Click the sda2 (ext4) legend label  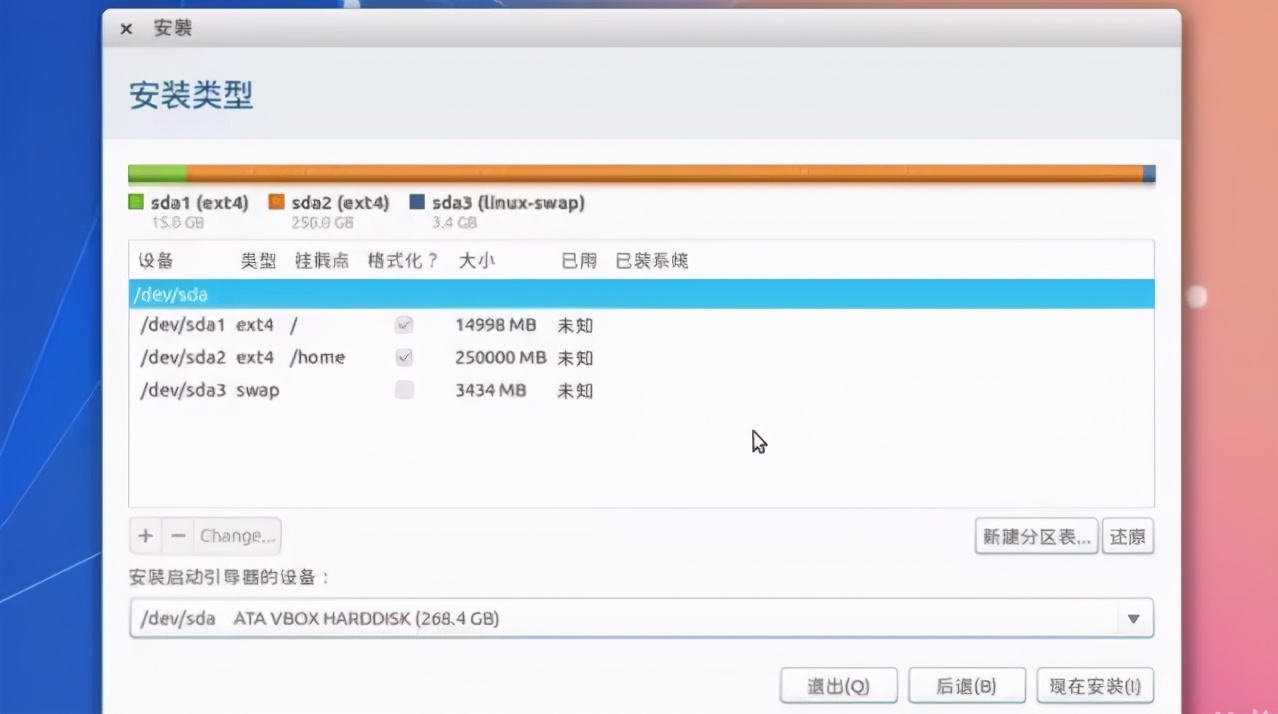[340, 203]
